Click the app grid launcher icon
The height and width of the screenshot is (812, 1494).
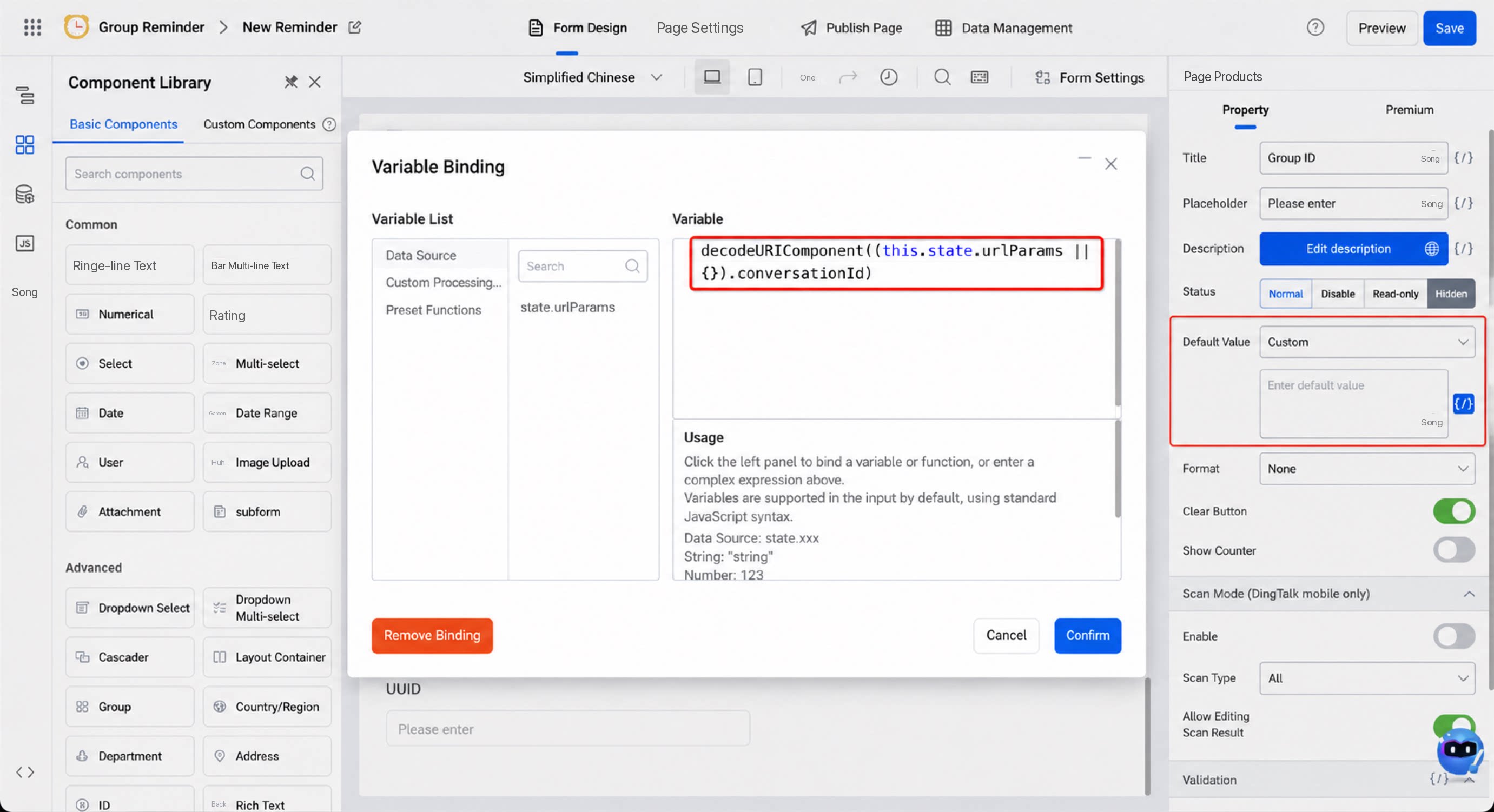point(32,27)
